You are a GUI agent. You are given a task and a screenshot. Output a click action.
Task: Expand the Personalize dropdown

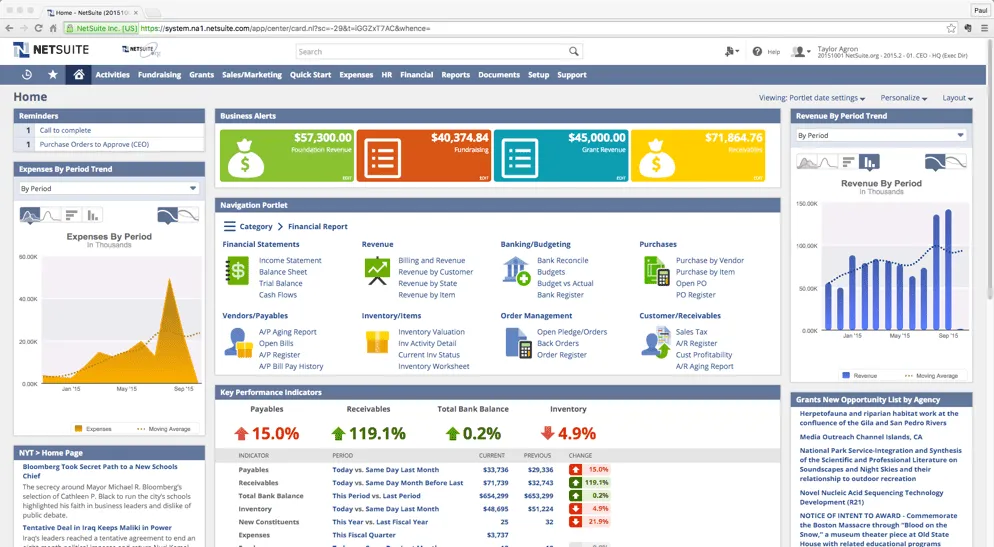click(x=903, y=98)
